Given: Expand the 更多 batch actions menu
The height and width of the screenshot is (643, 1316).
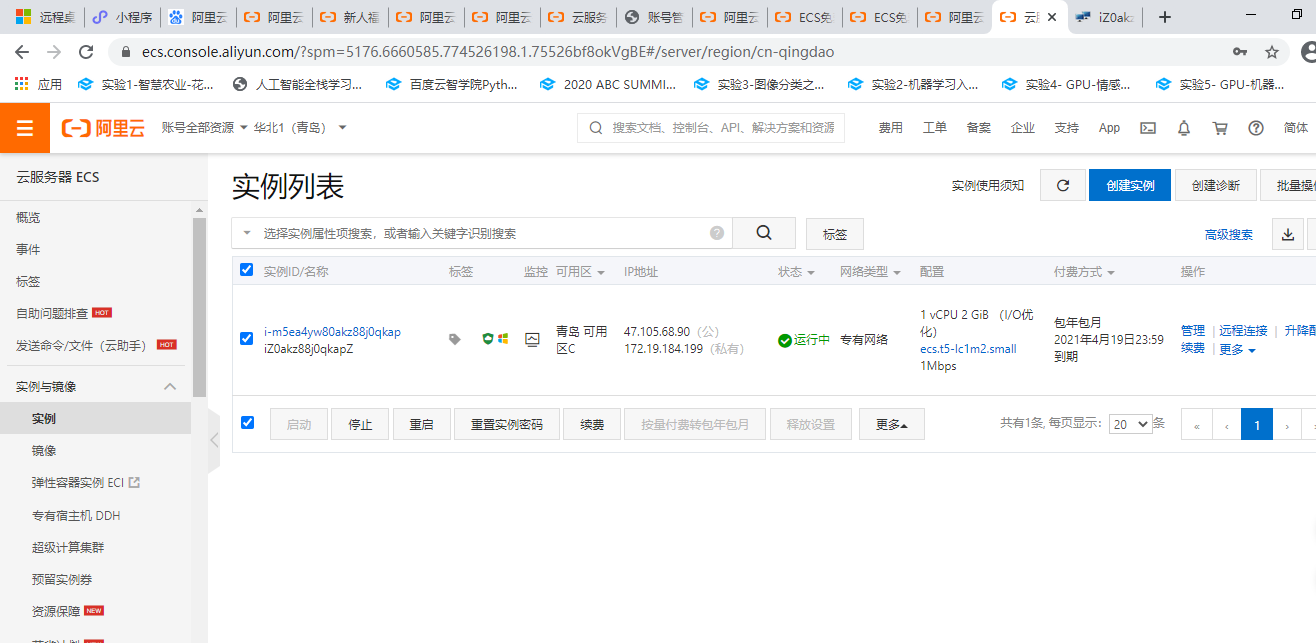Looking at the screenshot, I should coord(891,425).
